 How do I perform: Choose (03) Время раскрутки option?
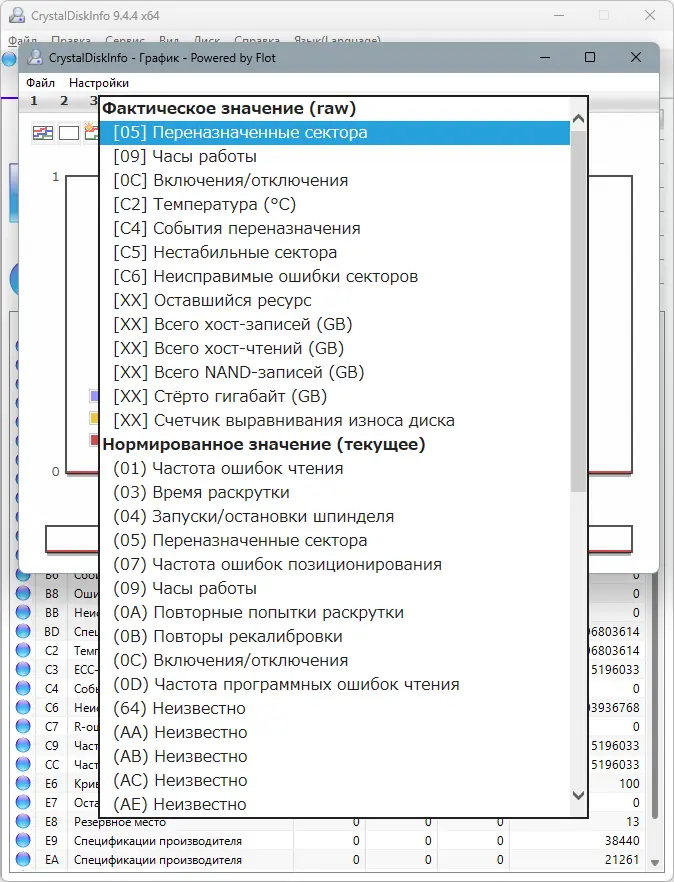click(x=335, y=492)
